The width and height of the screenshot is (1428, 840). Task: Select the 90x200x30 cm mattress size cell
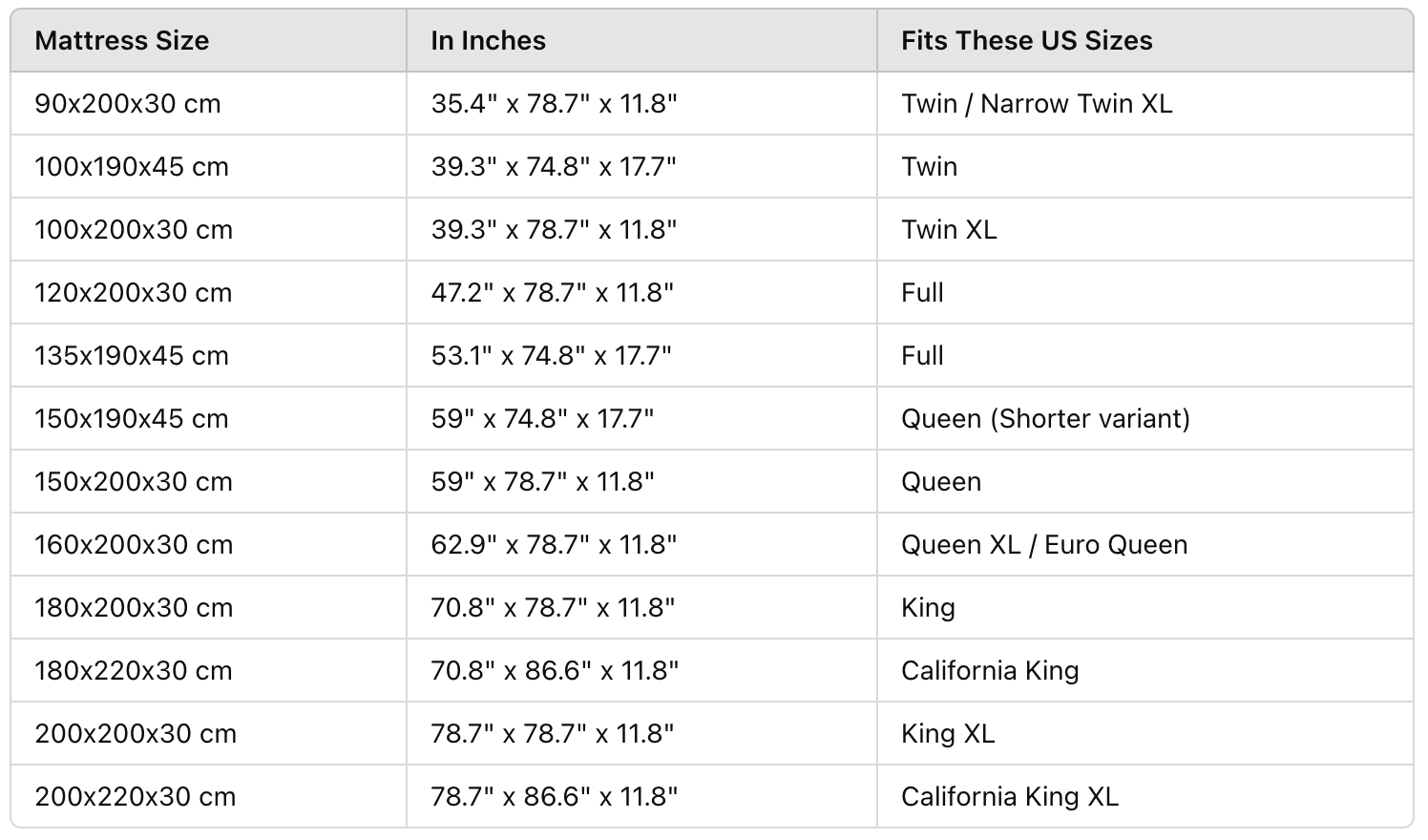pyautogui.click(x=209, y=103)
